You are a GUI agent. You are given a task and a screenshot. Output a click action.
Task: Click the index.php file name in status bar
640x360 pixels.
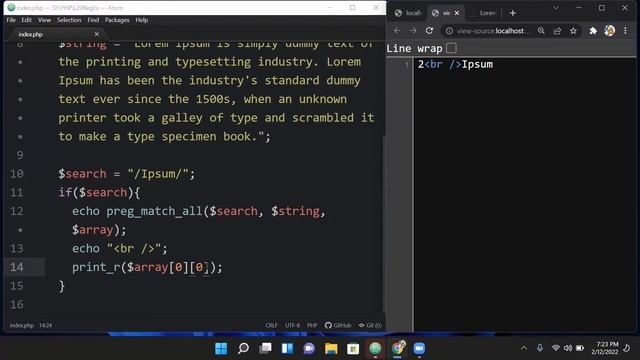point(22,325)
